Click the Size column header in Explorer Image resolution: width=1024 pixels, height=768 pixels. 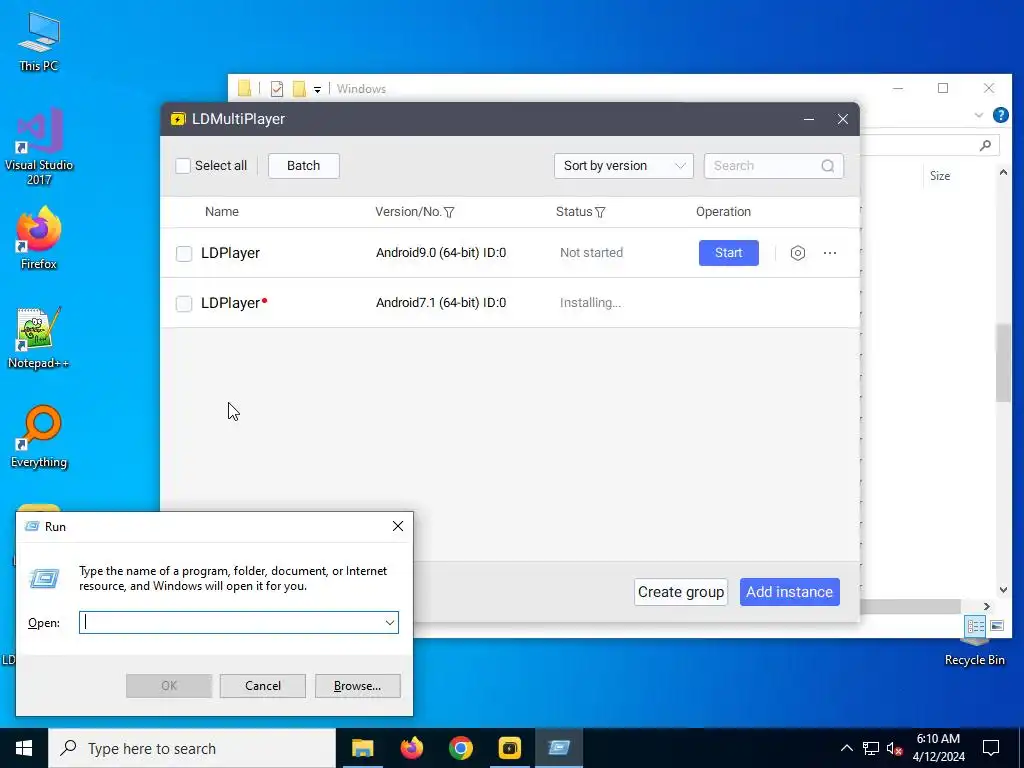coord(940,176)
